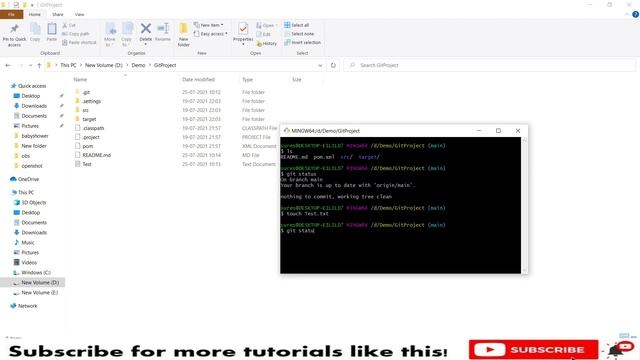Image resolution: width=640 pixels, height=360 pixels.
Task: Create a New folder from ribbon
Action: (184, 34)
